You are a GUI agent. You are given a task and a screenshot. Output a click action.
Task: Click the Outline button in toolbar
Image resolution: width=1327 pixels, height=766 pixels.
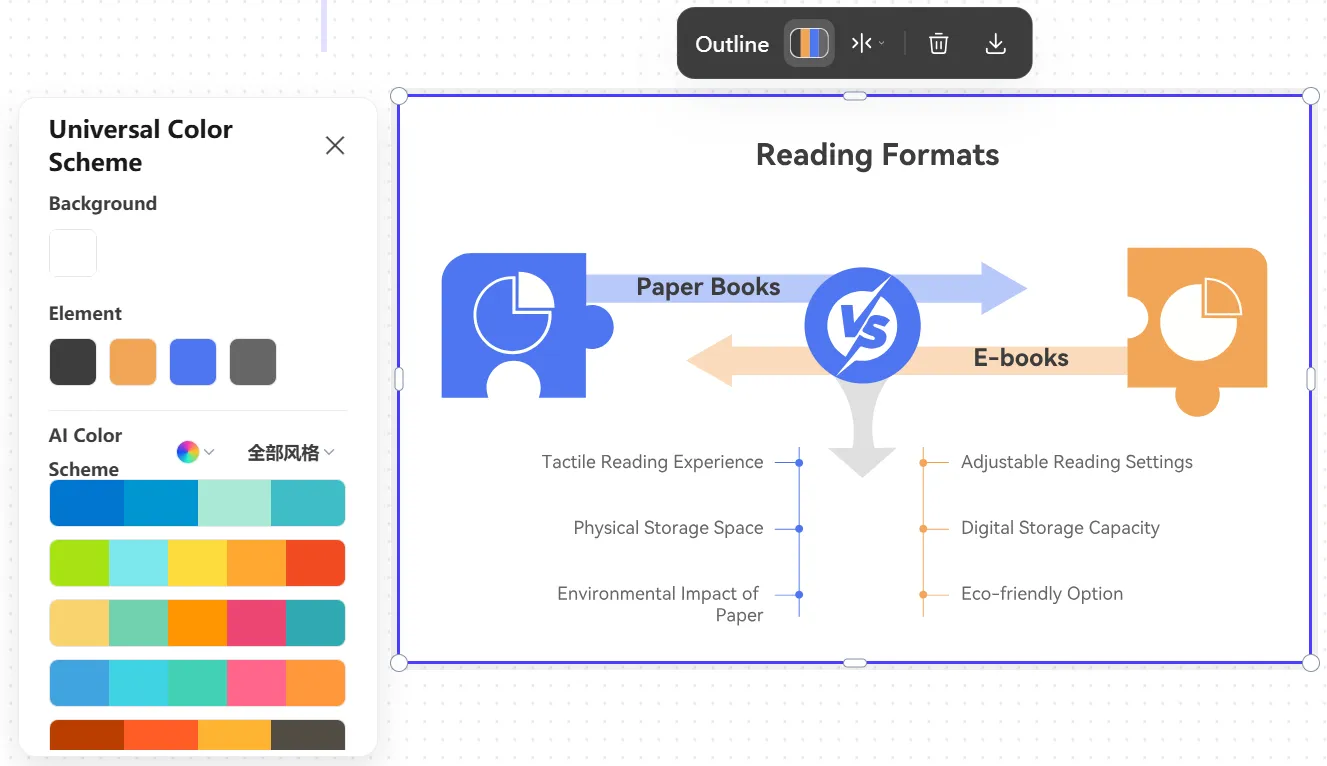tap(732, 44)
